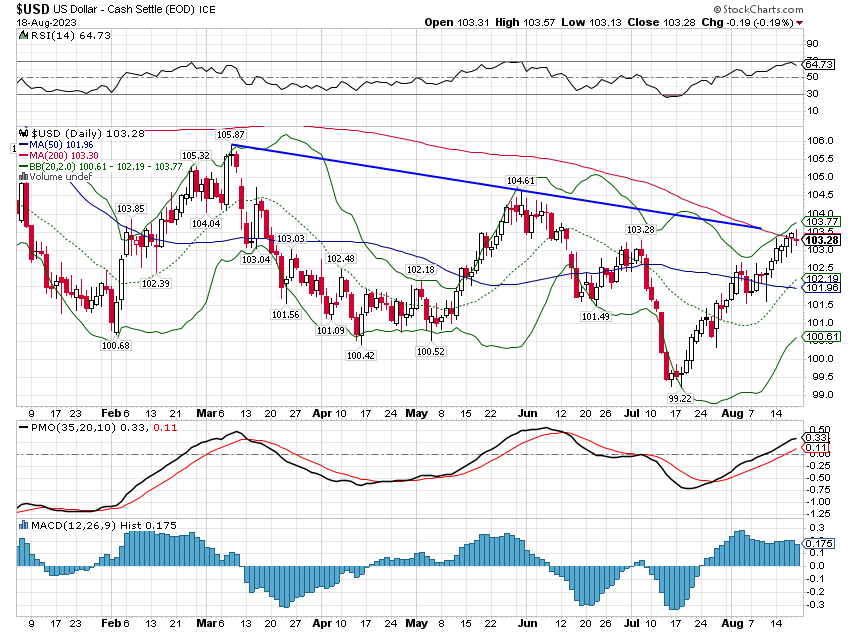The height and width of the screenshot is (633, 850).
Task: Select the 100.52 May low label
Action: [x=430, y=351]
